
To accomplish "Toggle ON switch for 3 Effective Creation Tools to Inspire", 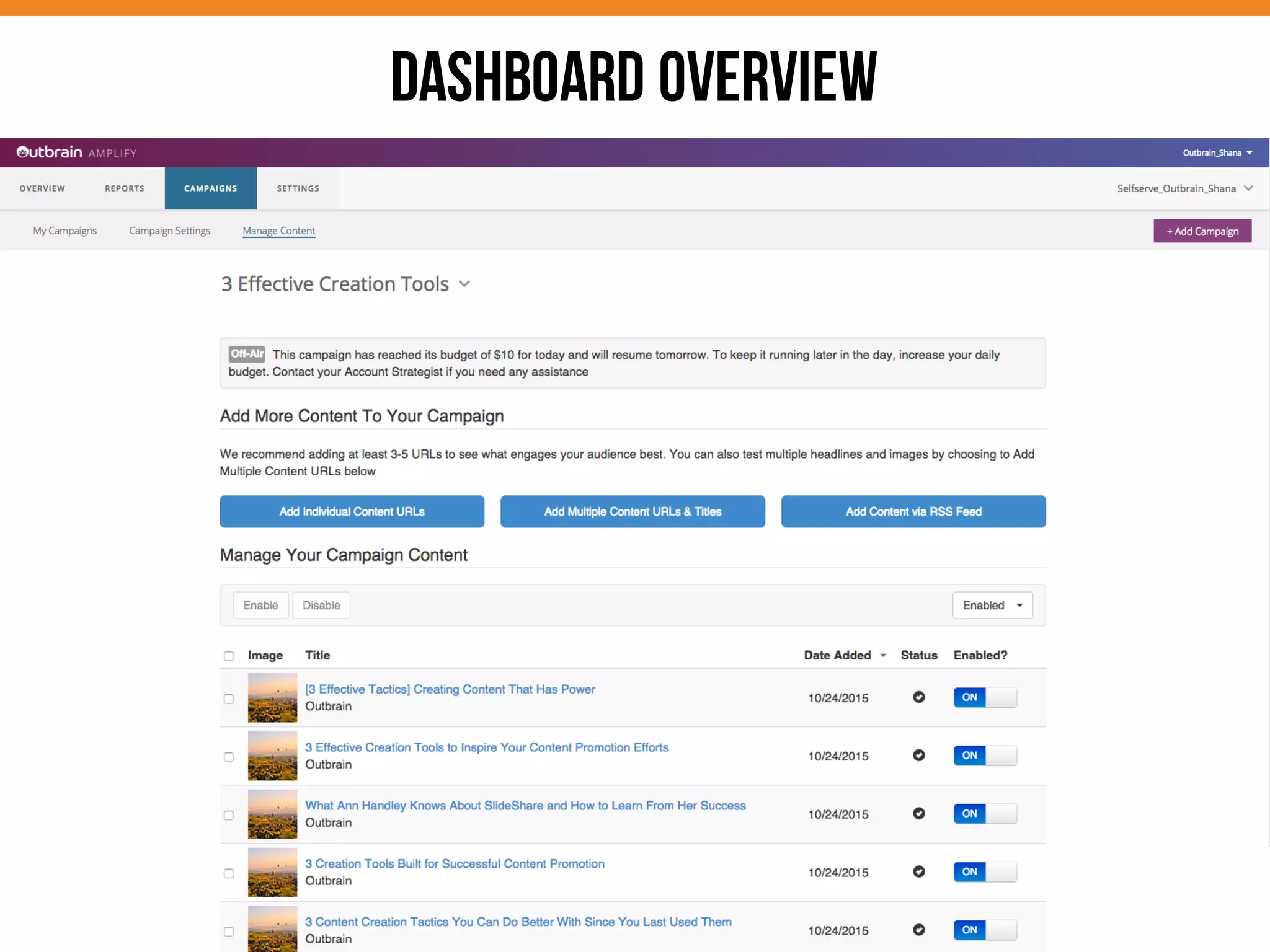I will (x=985, y=756).
